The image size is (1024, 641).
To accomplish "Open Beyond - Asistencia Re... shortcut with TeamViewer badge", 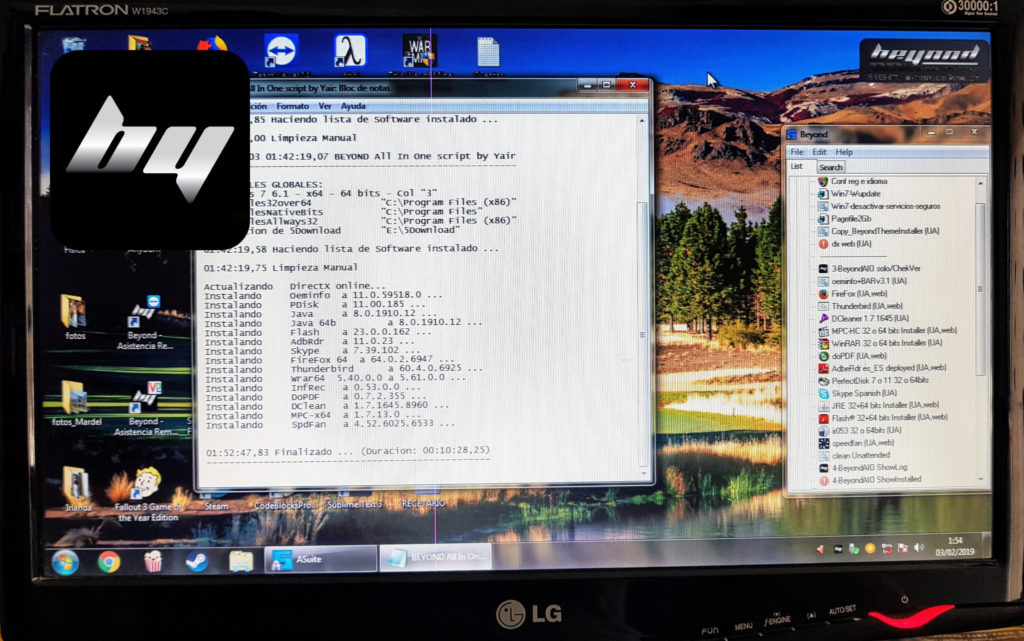I will click(145, 322).
